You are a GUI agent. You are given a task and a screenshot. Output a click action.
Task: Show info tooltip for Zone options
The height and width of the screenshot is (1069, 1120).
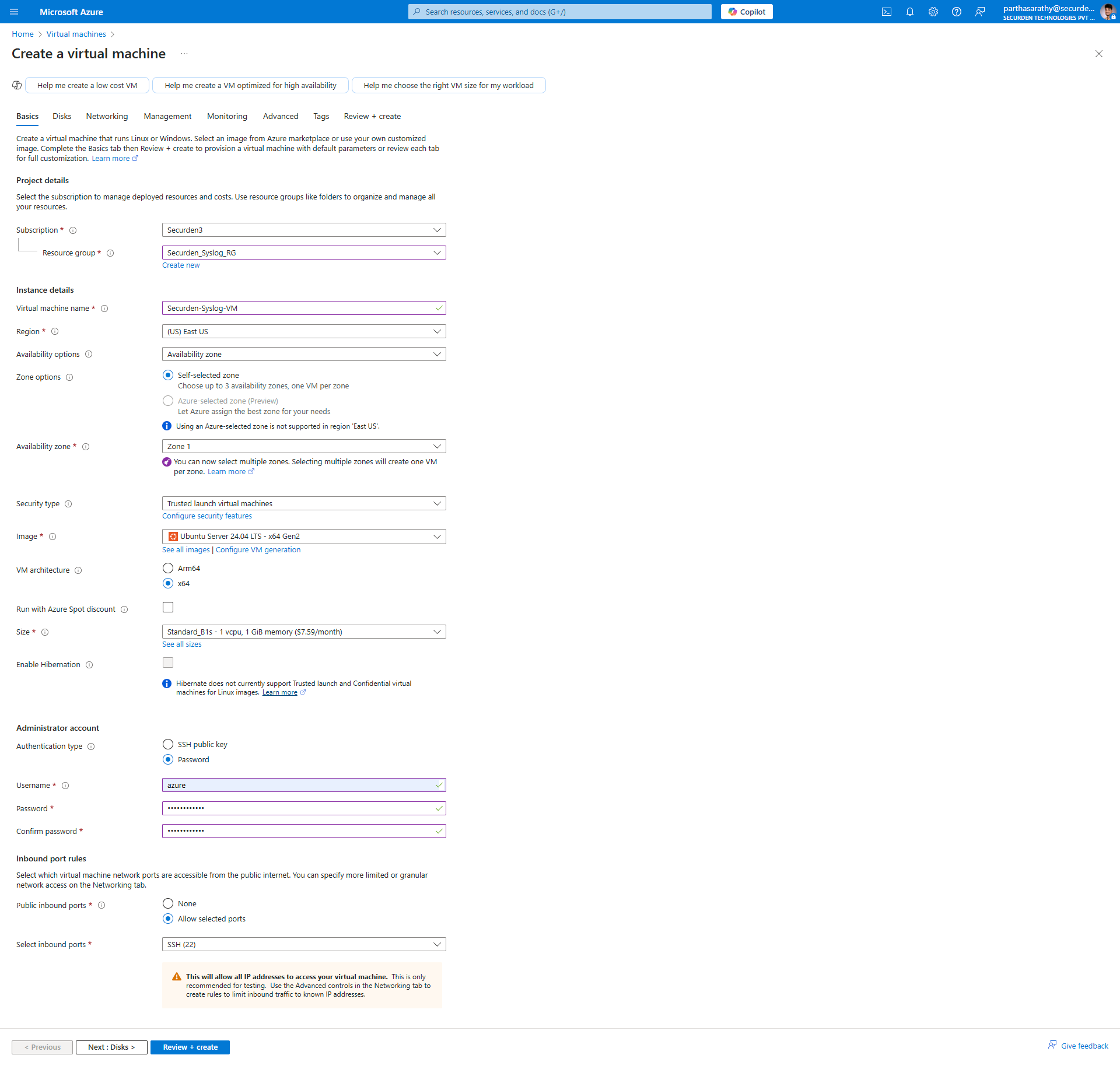(x=69, y=377)
